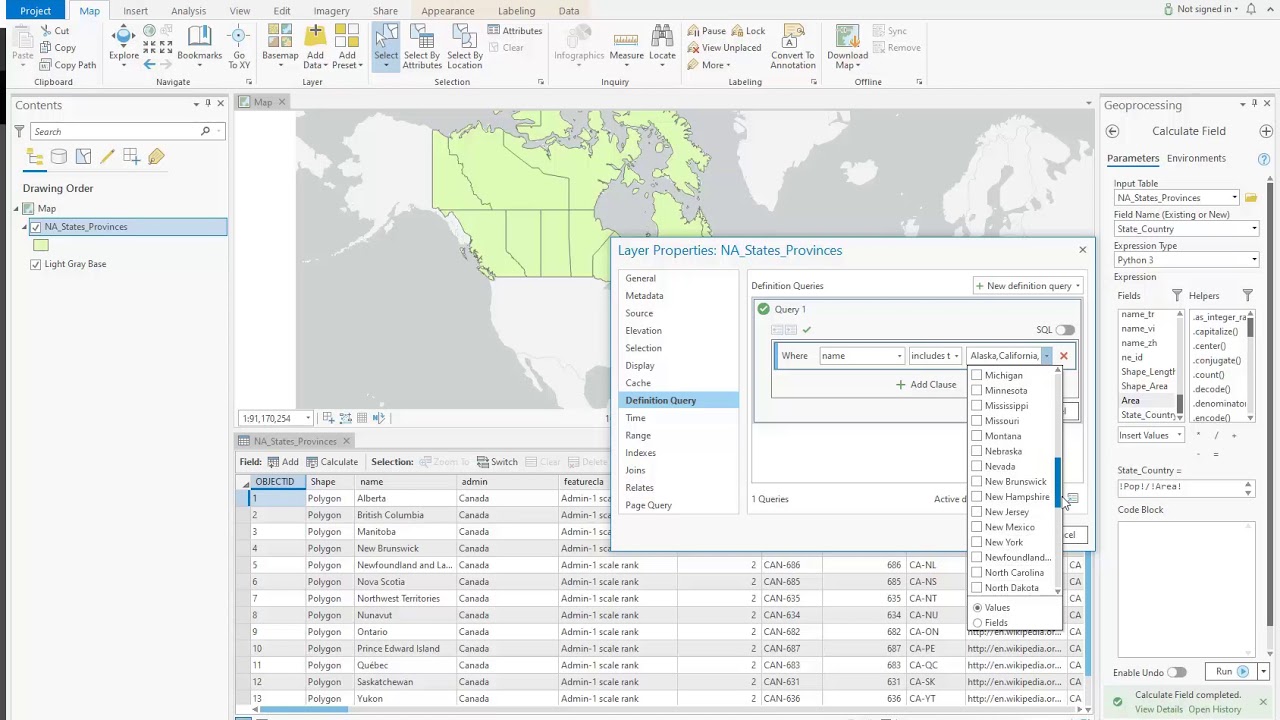
Task: Click Add field in attribute table
Action: click(x=283, y=462)
